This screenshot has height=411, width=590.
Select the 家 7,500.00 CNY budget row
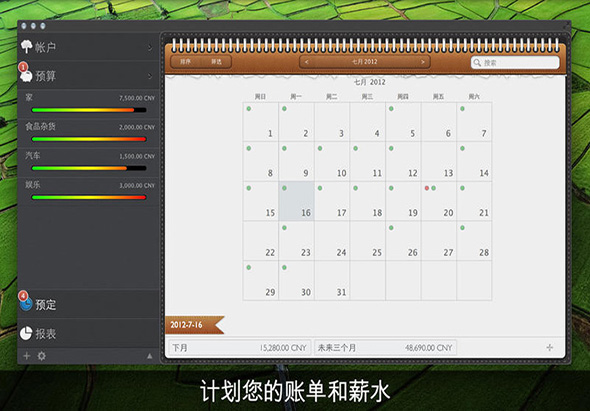pyautogui.click(x=88, y=104)
